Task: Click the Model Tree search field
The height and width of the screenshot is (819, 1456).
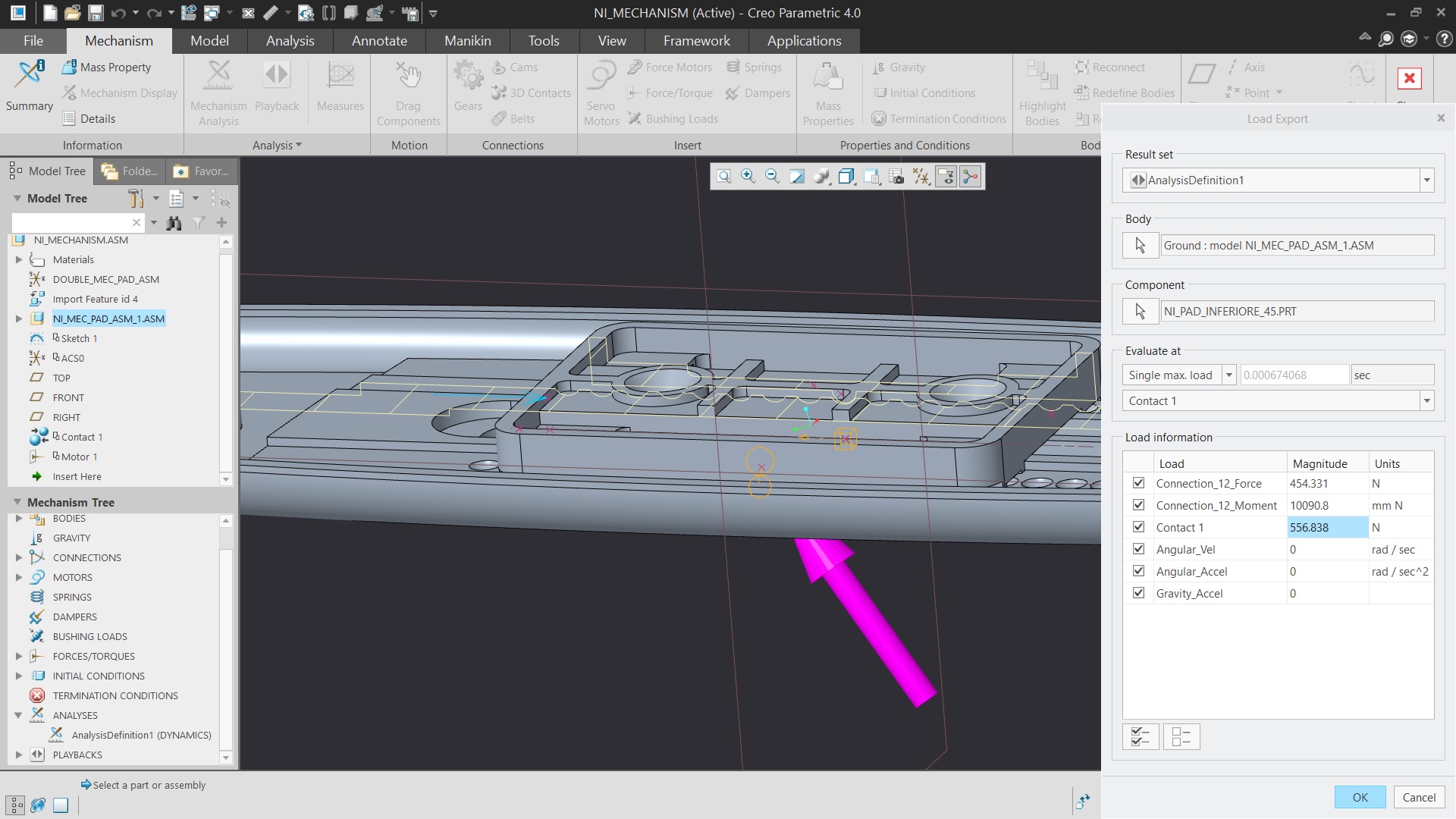Action: 72,223
